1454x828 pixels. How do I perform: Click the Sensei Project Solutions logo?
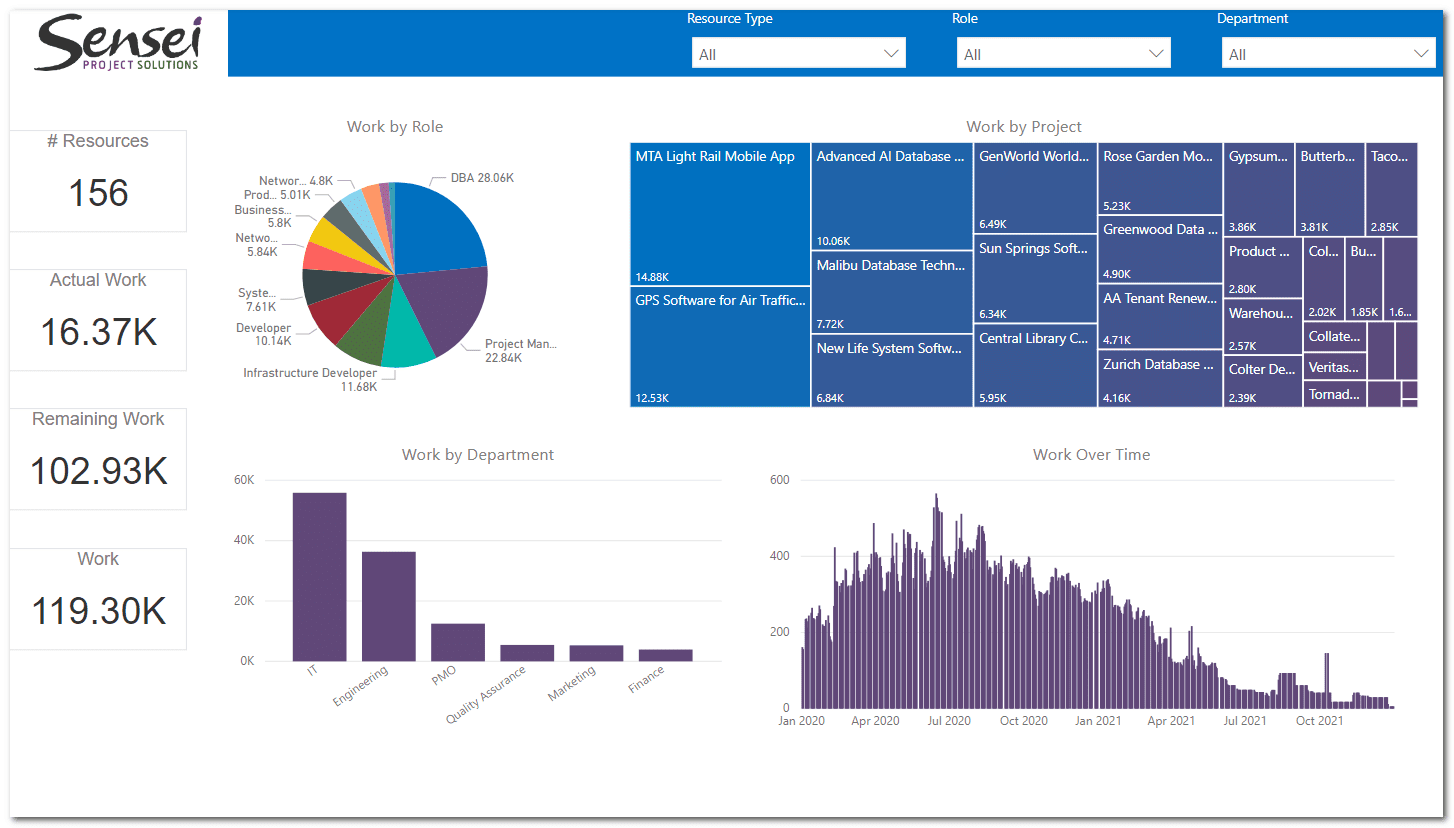[x=118, y=44]
